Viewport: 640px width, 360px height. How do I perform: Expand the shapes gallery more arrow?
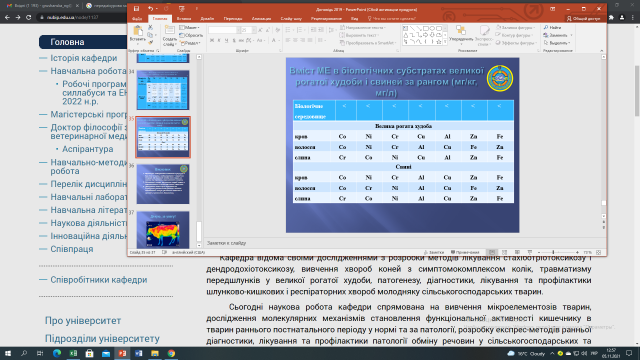click(x=445, y=42)
